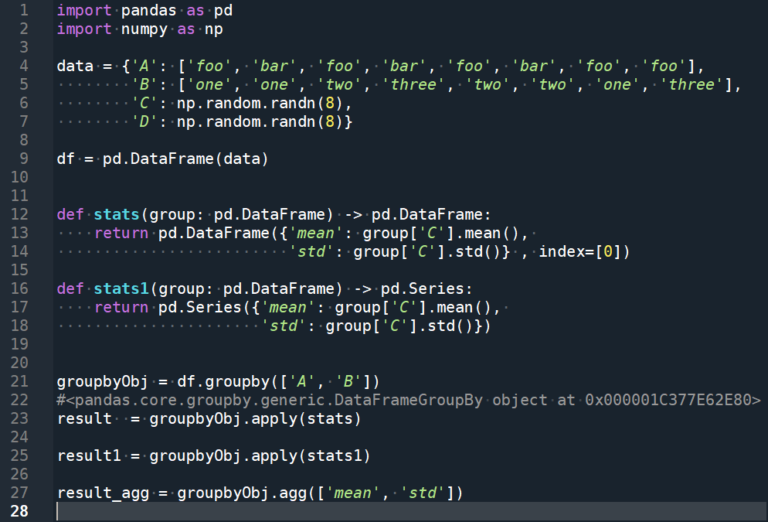Click the 'mean' key on line 13
Screen dimensions: 768x522
315,233
